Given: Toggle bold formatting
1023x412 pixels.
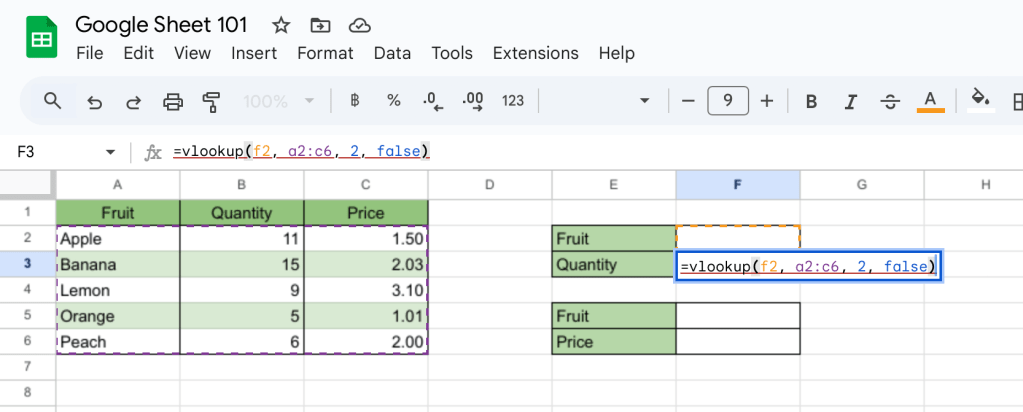Looking at the screenshot, I should (x=811, y=101).
